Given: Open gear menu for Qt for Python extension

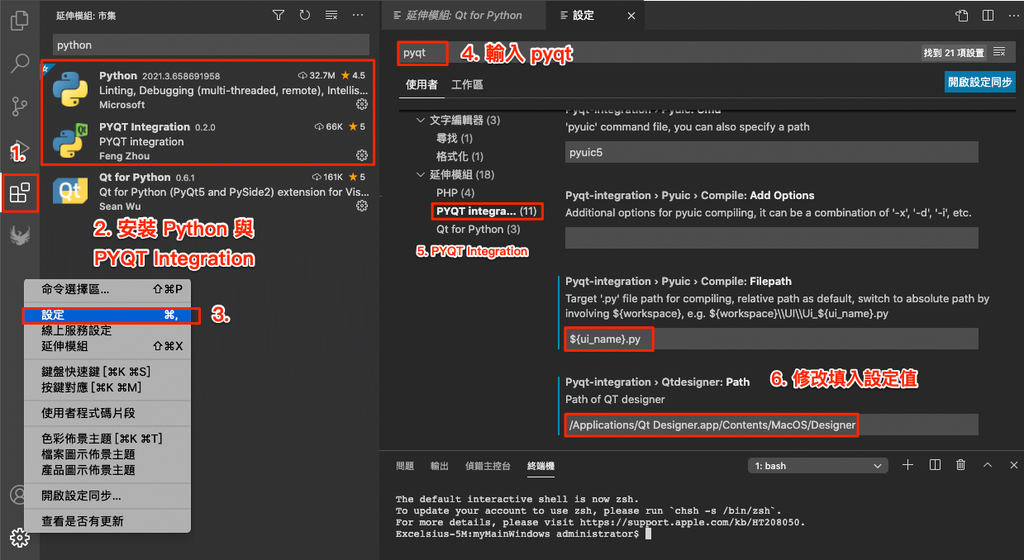Looking at the screenshot, I should pyautogui.click(x=362, y=206).
